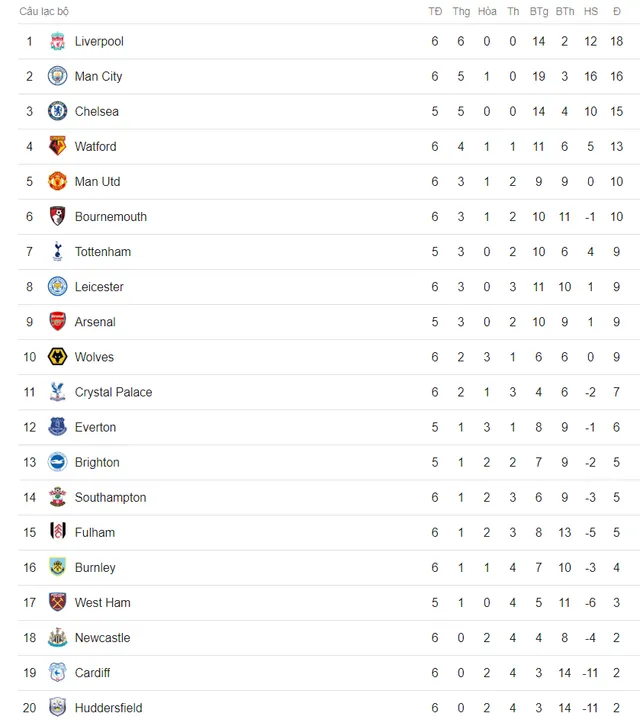The width and height of the screenshot is (640, 725).
Task: Click the Thg column header
Action: click(x=461, y=12)
